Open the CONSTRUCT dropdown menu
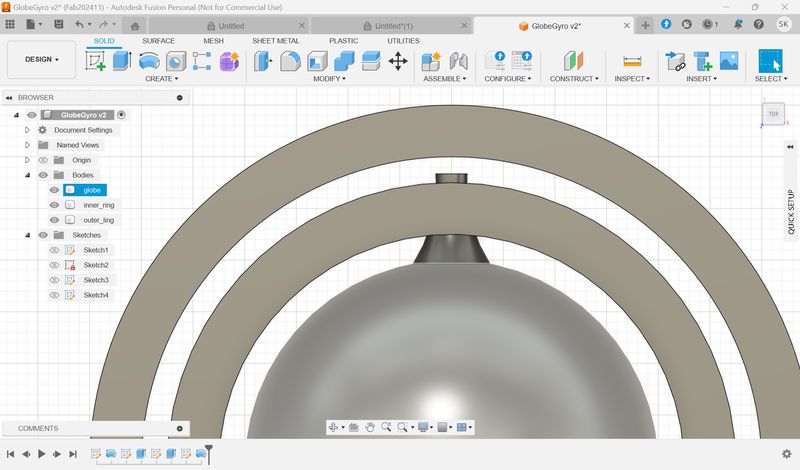Screen dimensions: 800x470 pyautogui.click(x=574, y=79)
